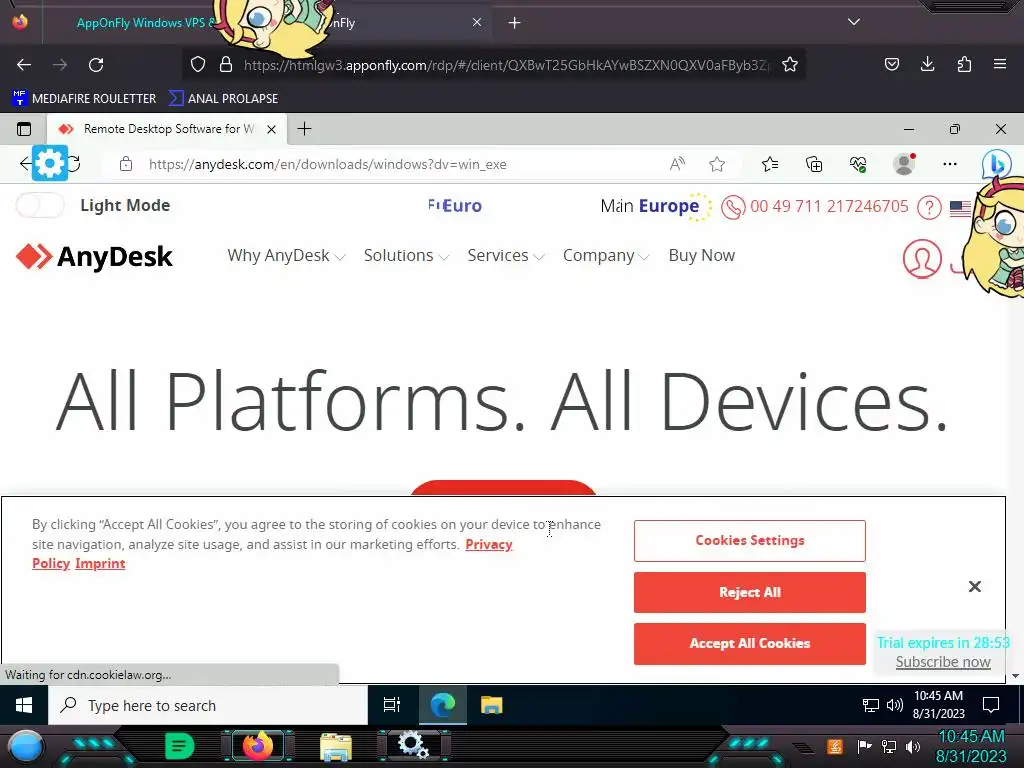1024x768 pixels.
Task: Click the Type here to search box
Action: pyautogui.click(x=208, y=706)
